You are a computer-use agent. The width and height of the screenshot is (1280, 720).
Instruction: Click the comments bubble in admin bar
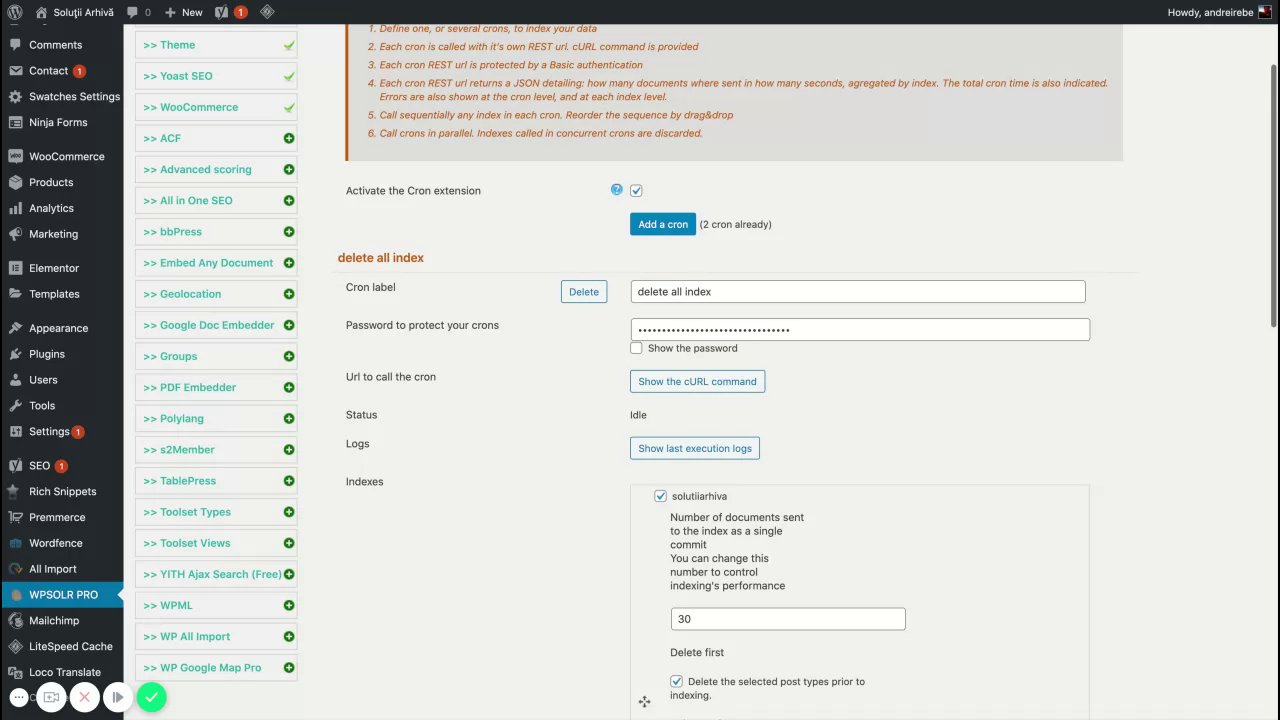(x=133, y=12)
